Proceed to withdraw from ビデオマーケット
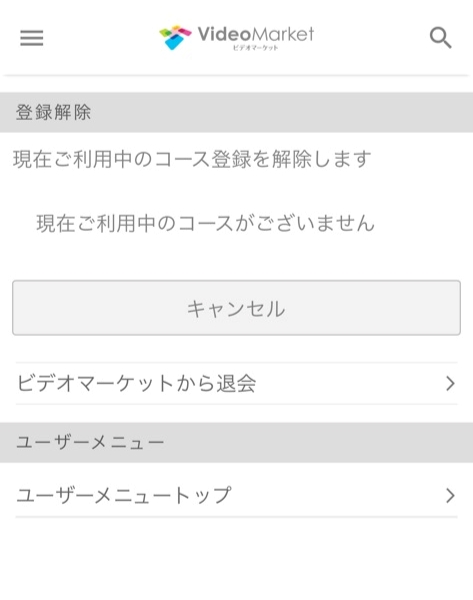Screen dimensions: 473x600 [236, 383]
